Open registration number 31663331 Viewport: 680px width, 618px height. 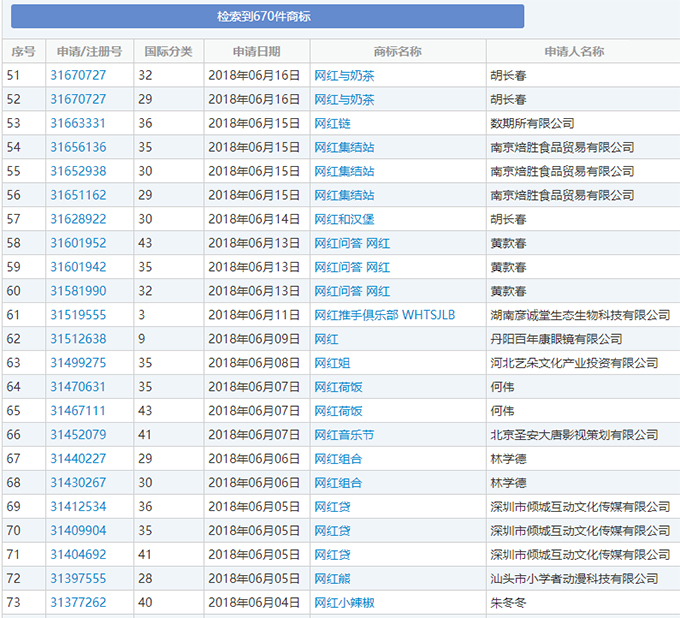pos(78,123)
